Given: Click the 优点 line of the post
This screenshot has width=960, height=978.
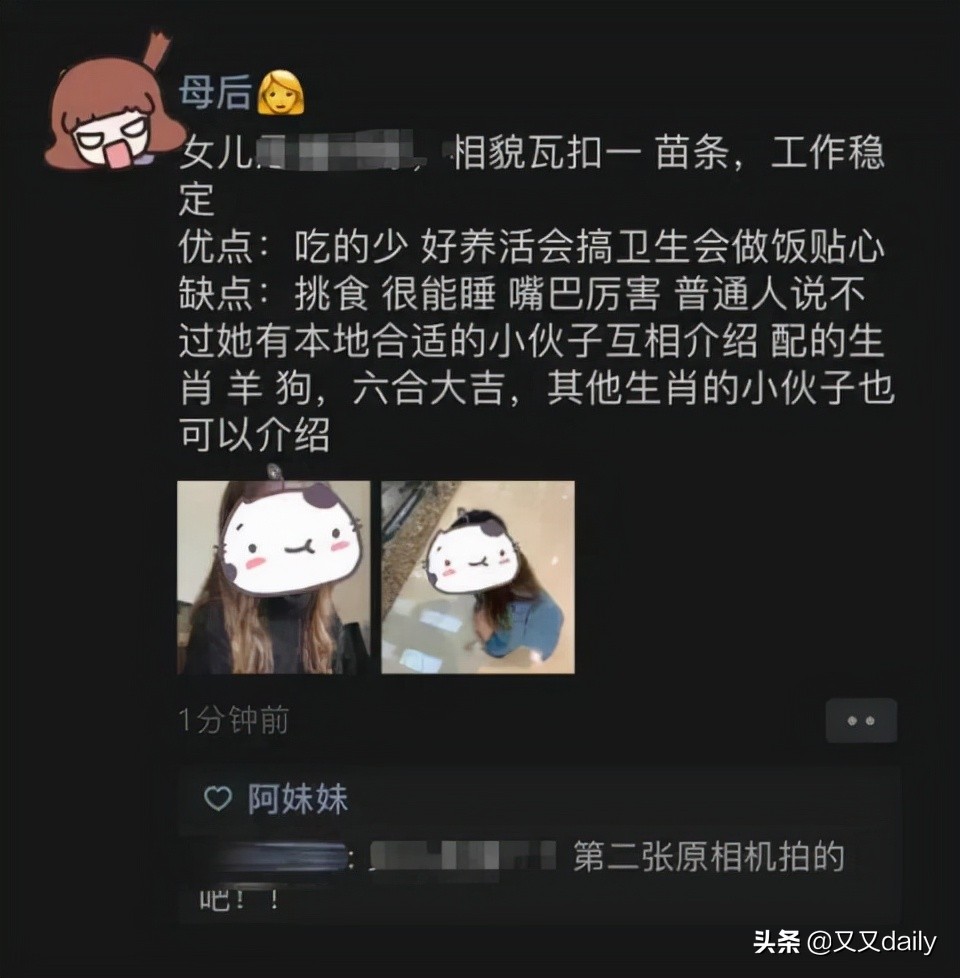Looking at the screenshot, I should [x=532, y=246].
